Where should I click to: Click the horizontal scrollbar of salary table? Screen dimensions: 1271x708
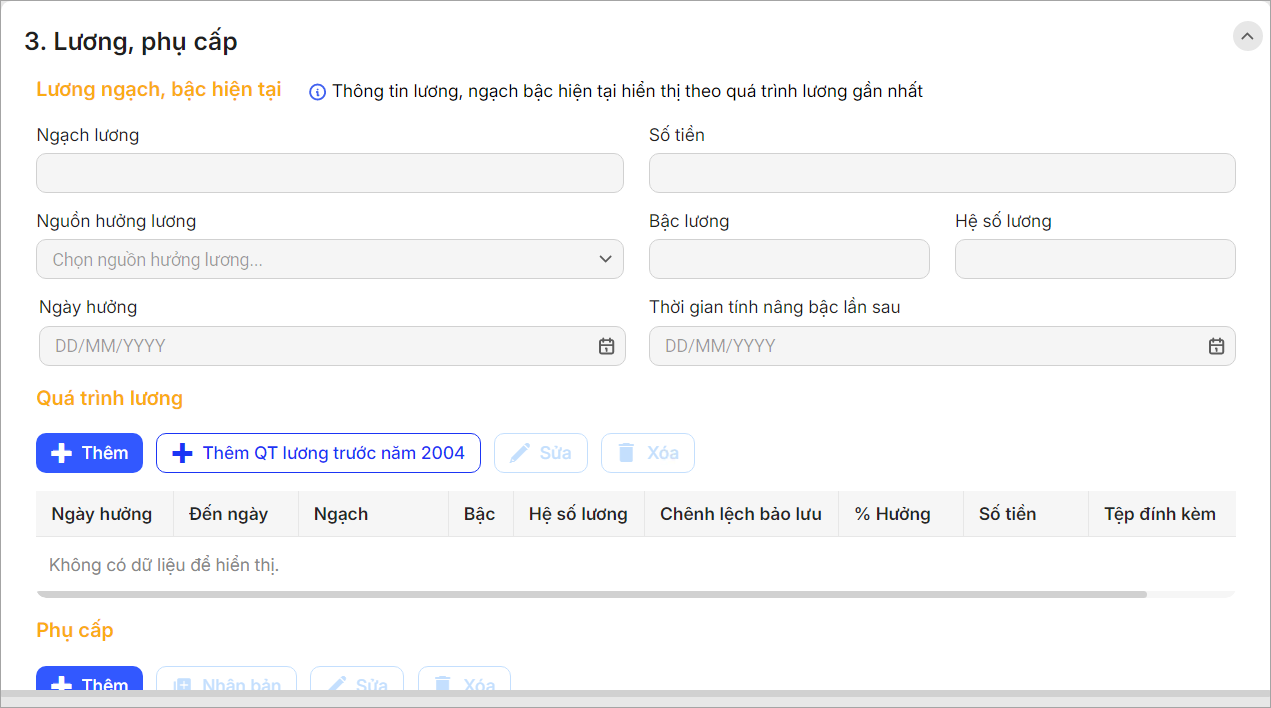592,594
